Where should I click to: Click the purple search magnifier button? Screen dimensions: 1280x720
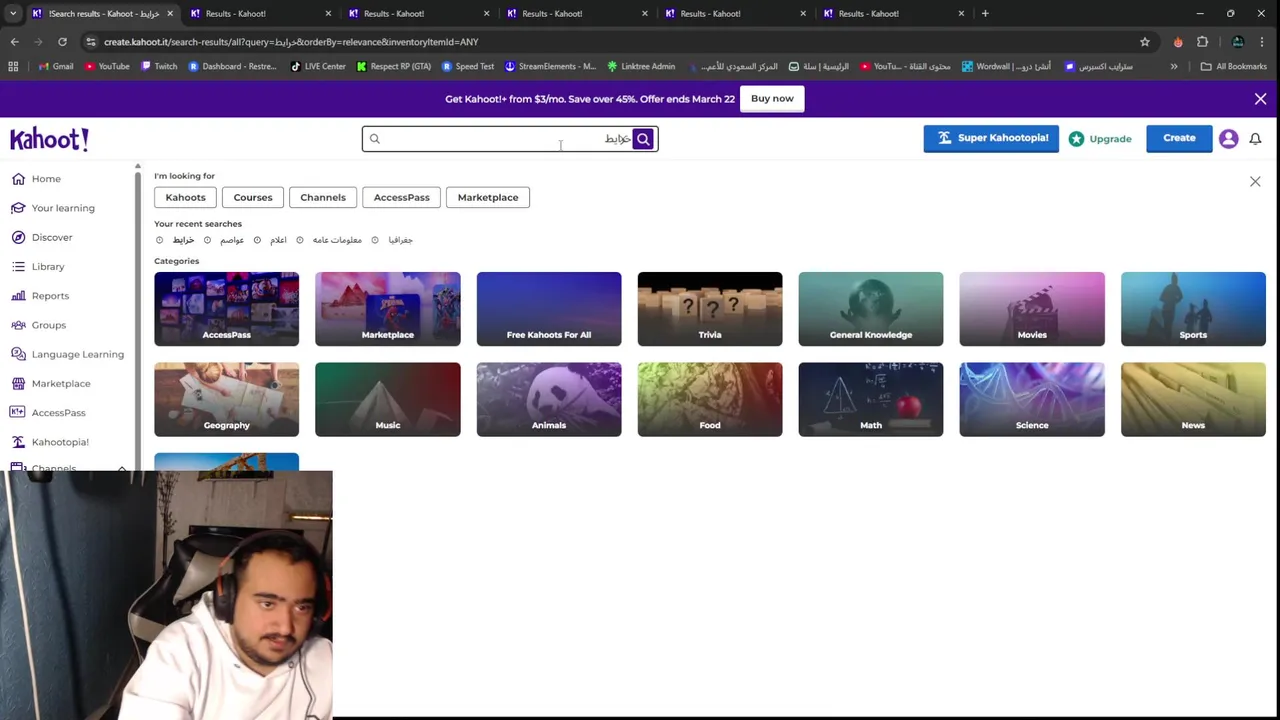tap(643, 139)
